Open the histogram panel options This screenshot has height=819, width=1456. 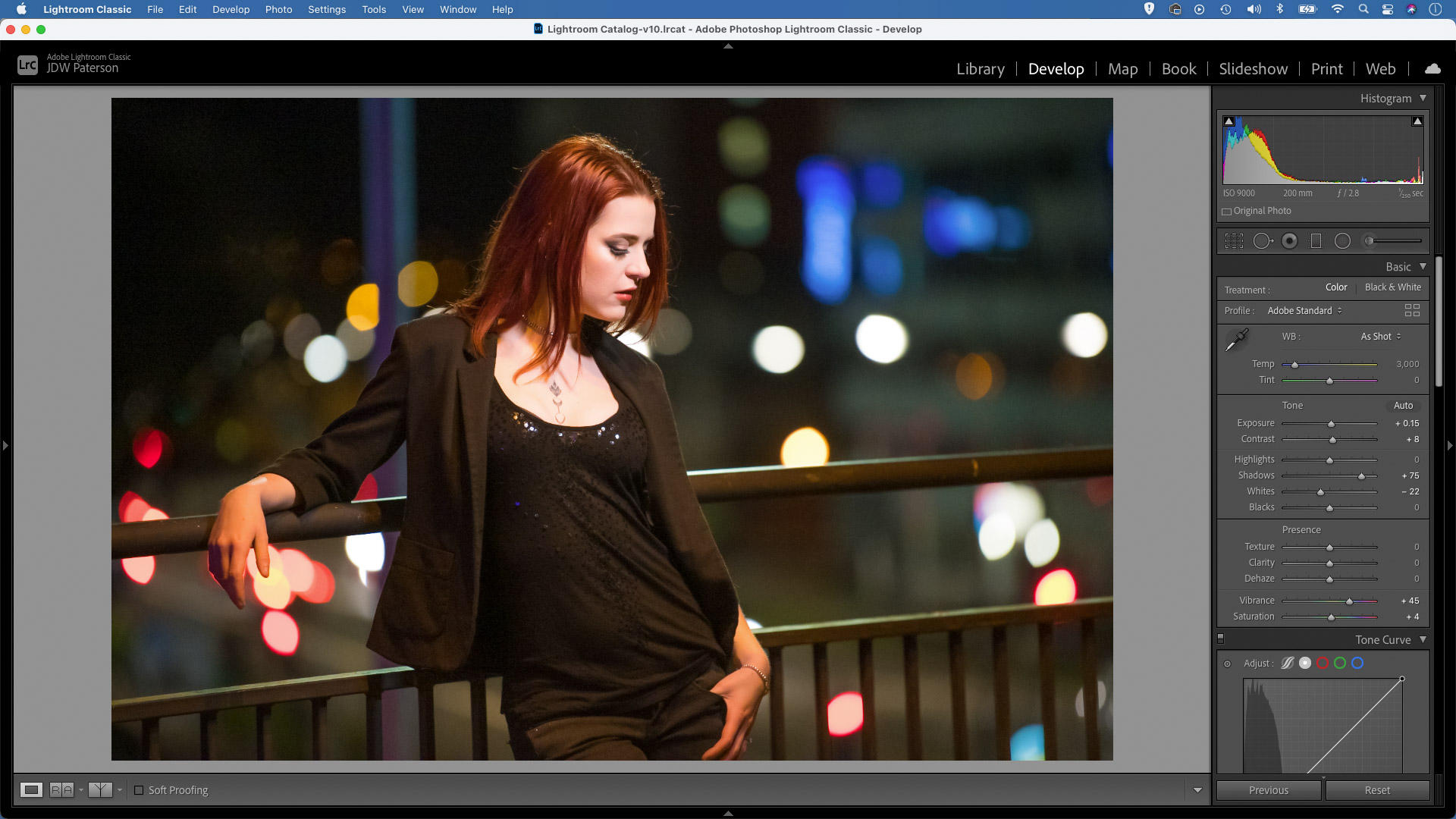click(x=1422, y=98)
